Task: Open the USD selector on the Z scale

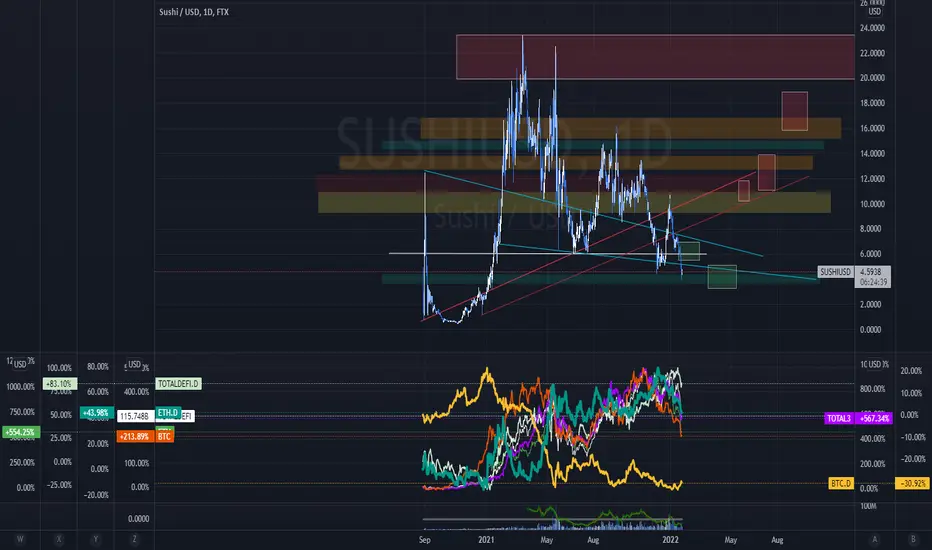Action: coord(135,364)
